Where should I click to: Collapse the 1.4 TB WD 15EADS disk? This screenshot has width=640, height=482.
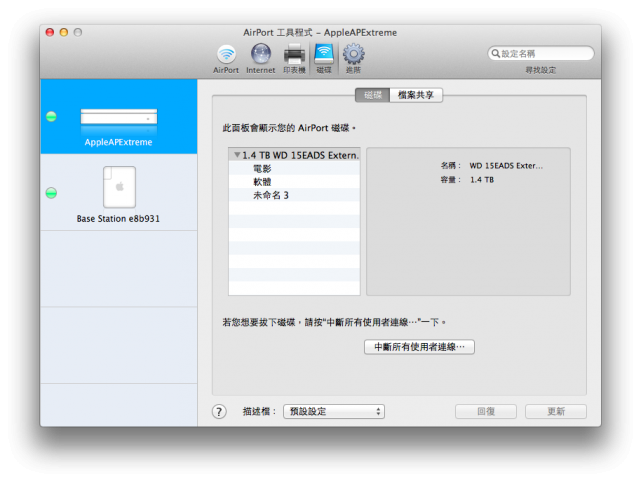[237, 155]
